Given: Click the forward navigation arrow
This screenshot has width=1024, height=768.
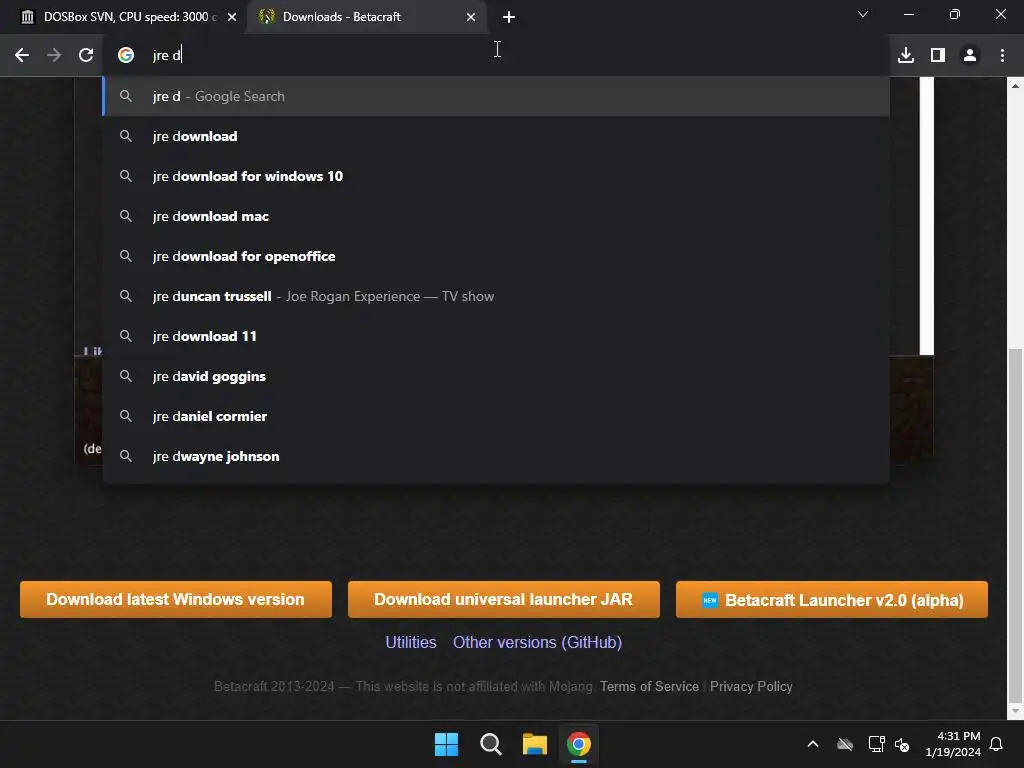Looking at the screenshot, I should coord(54,56).
